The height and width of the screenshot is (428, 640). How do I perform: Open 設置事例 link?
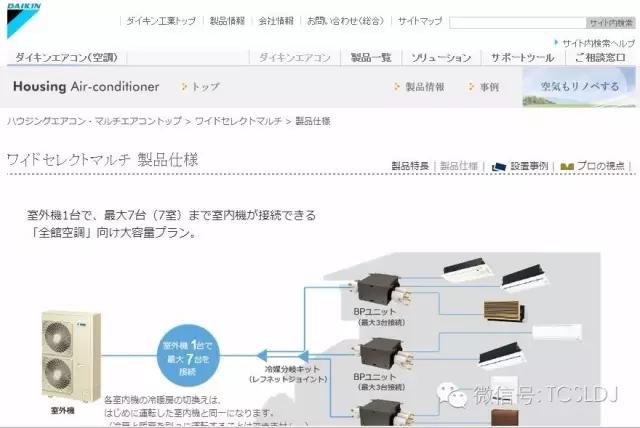(x=529, y=166)
